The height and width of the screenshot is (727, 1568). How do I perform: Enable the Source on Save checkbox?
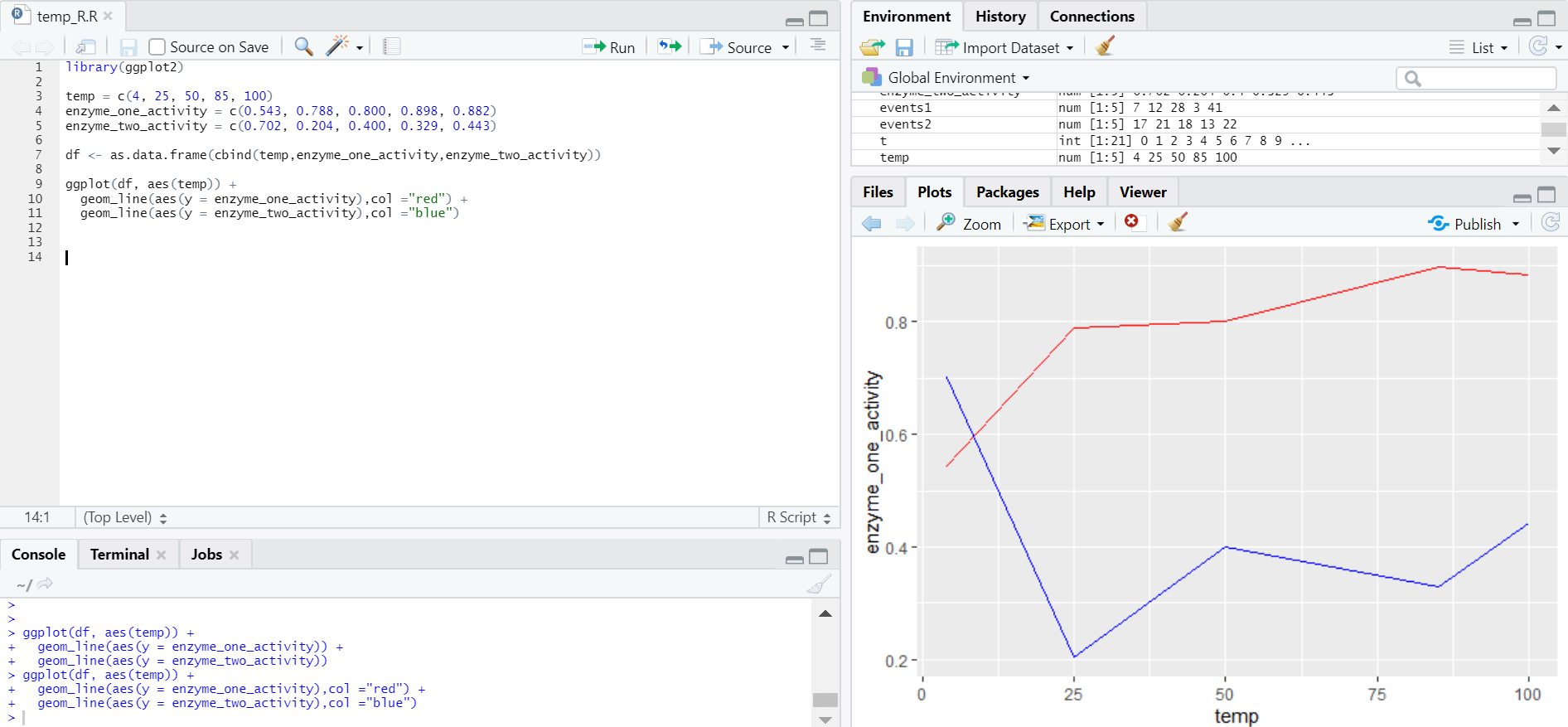coord(157,47)
